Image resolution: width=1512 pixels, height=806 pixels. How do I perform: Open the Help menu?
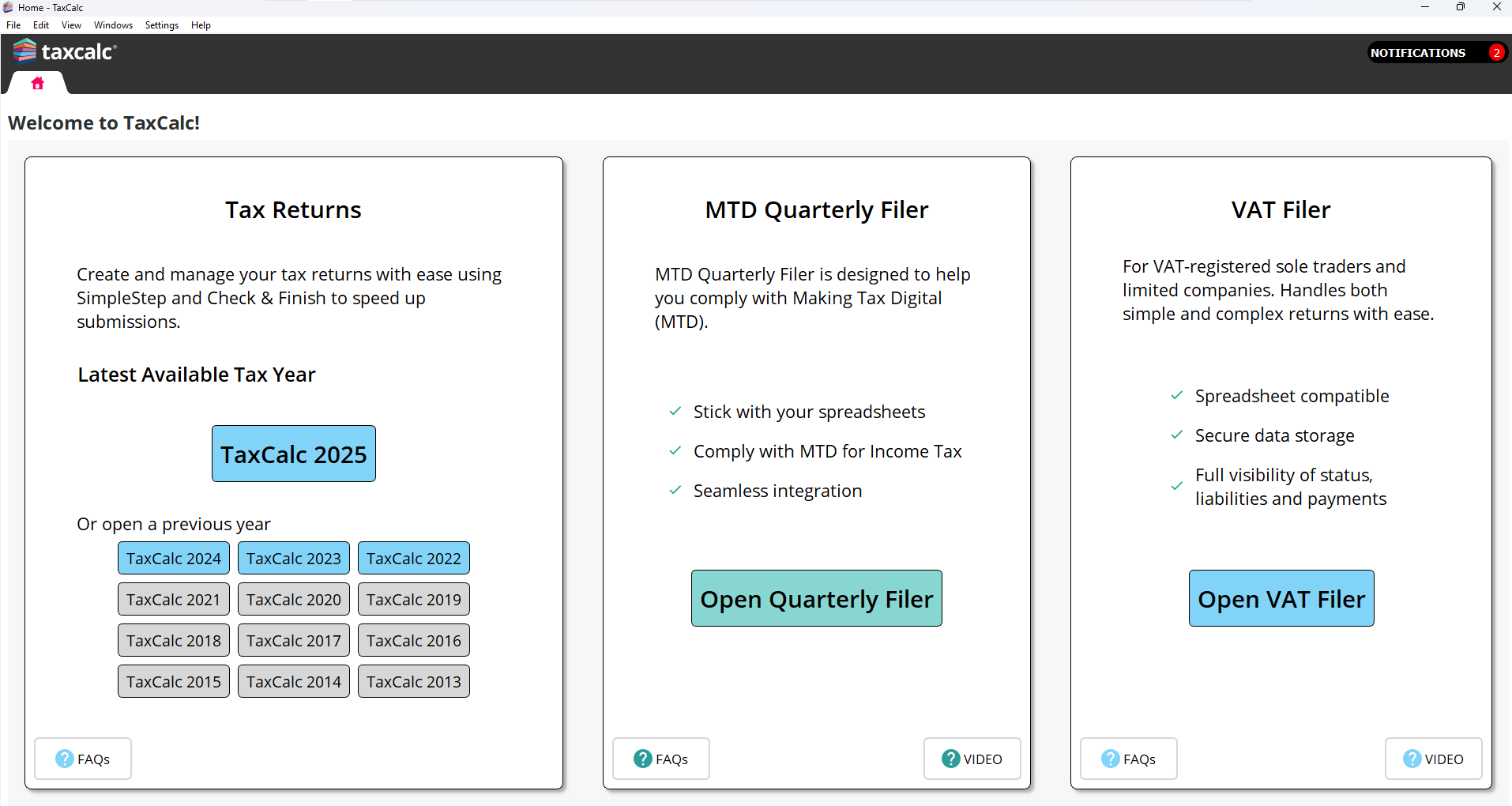pyautogui.click(x=201, y=25)
